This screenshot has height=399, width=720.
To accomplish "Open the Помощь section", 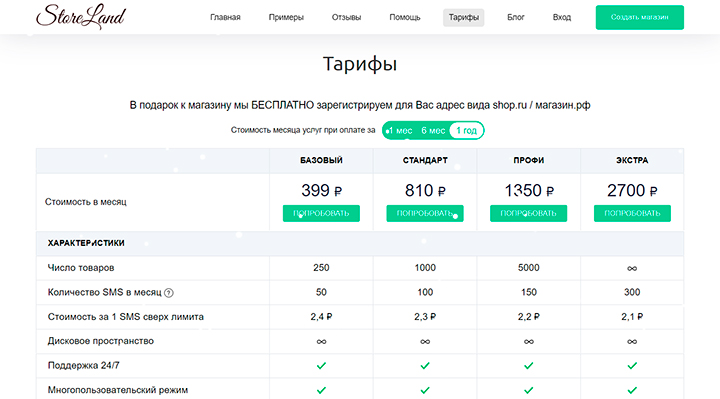I will point(405,17).
